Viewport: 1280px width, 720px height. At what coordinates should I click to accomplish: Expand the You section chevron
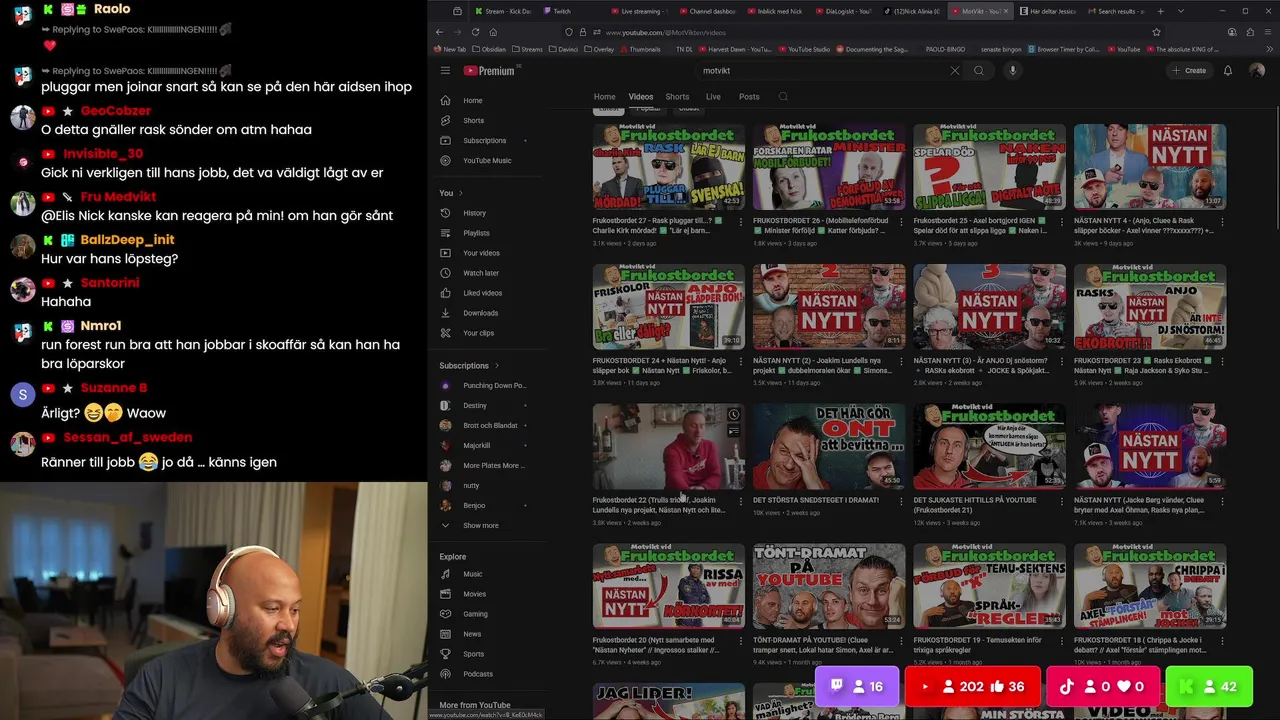[x=460, y=193]
